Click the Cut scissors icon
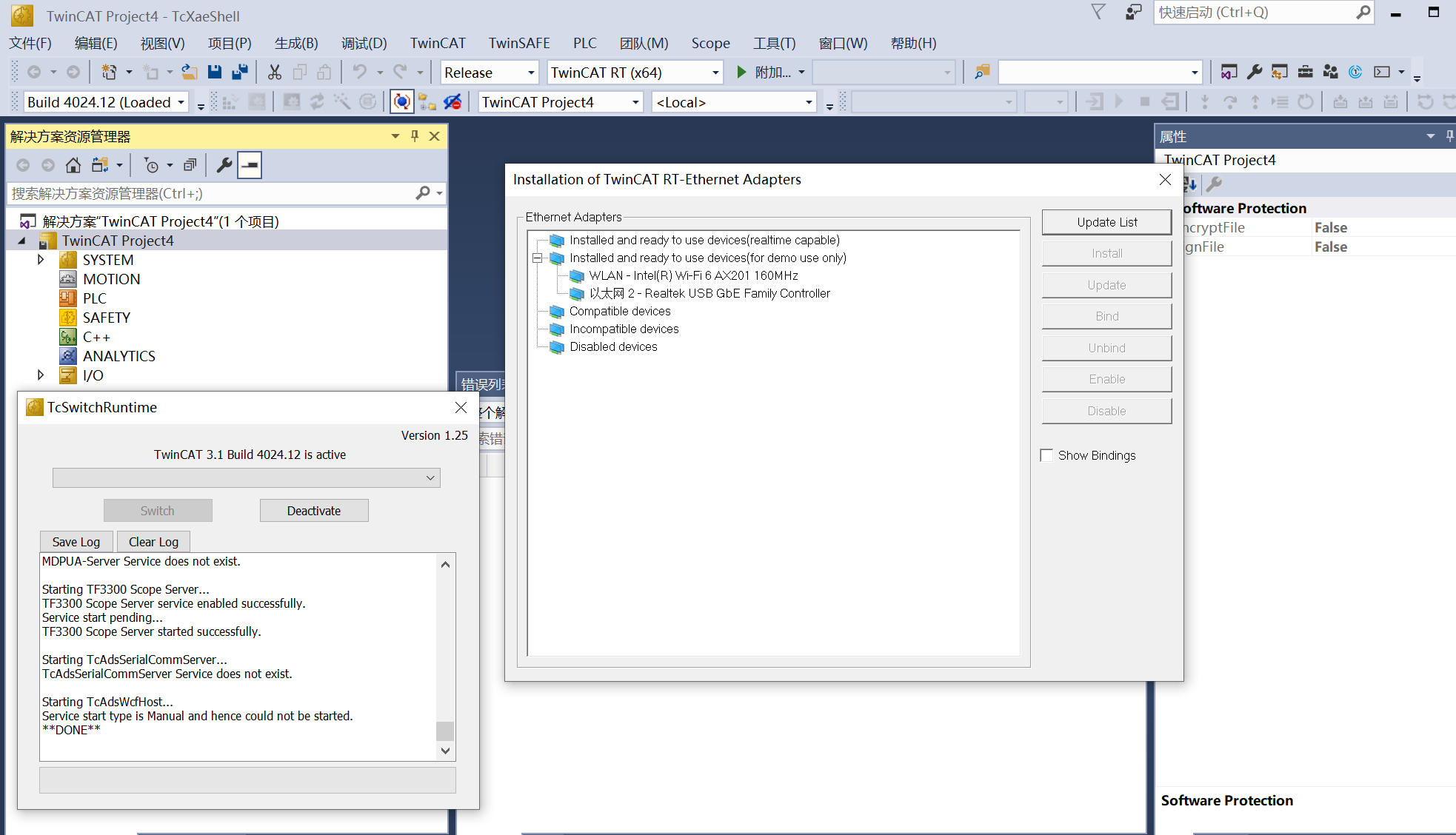This screenshot has width=1456, height=835. point(275,72)
